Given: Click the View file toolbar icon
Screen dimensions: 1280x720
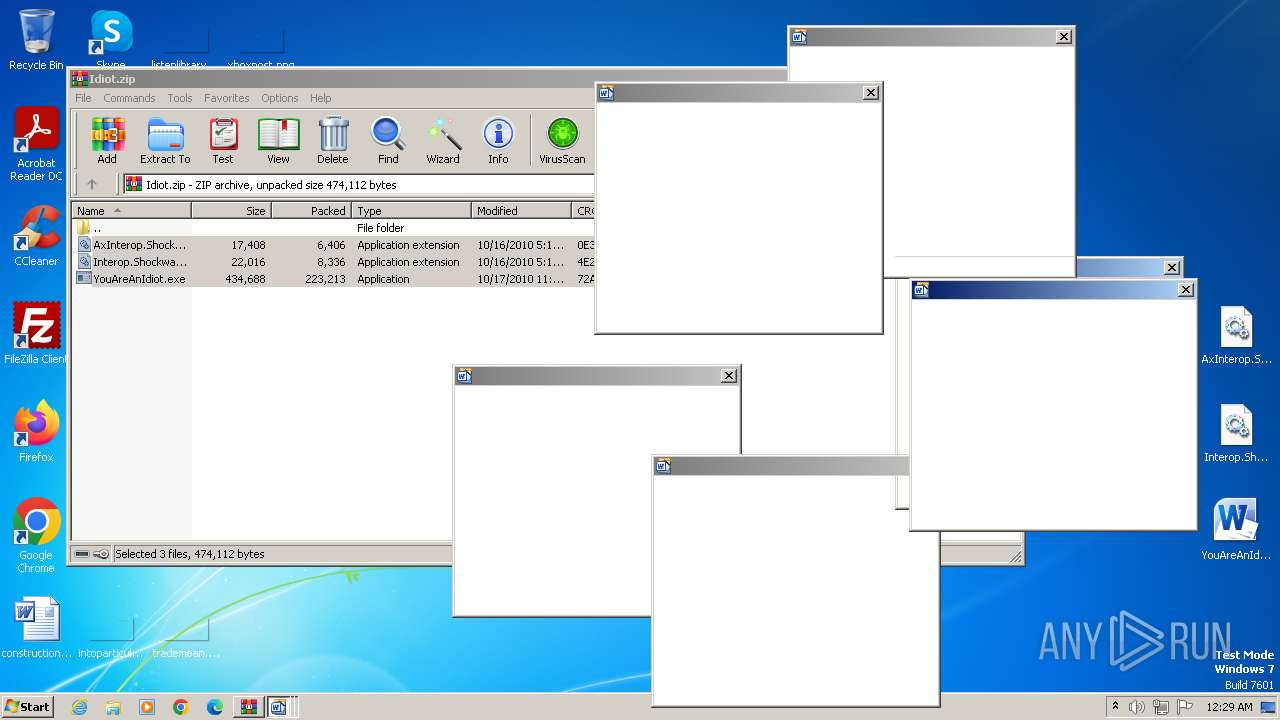Looking at the screenshot, I should click(278, 140).
